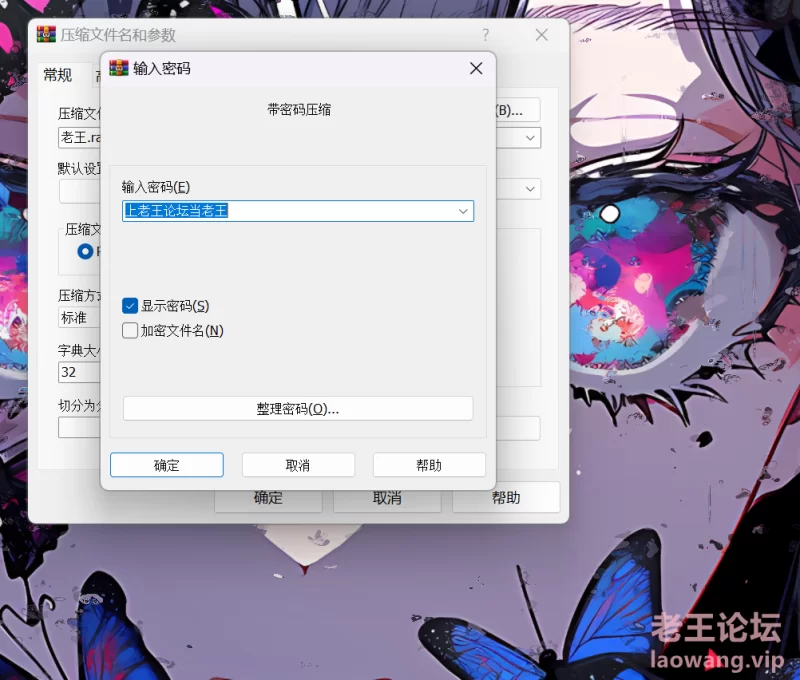
Task: Click the password input field
Action: (298, 211)
